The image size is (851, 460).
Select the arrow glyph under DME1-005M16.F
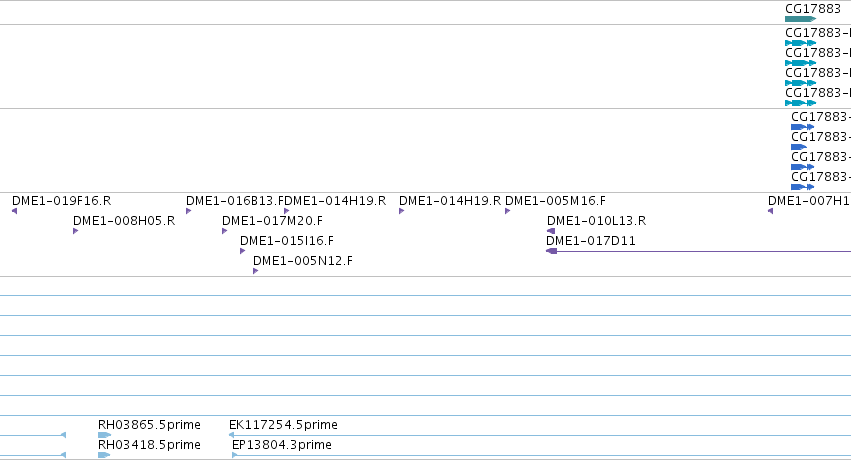pyautogui.click(x=507, y=211)
